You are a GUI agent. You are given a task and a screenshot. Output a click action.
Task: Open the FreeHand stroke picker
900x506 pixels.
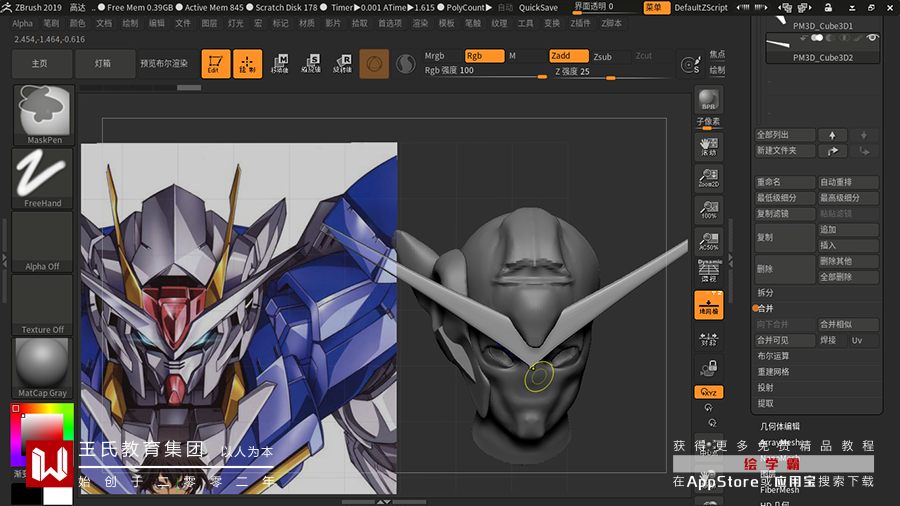point(42,178)
